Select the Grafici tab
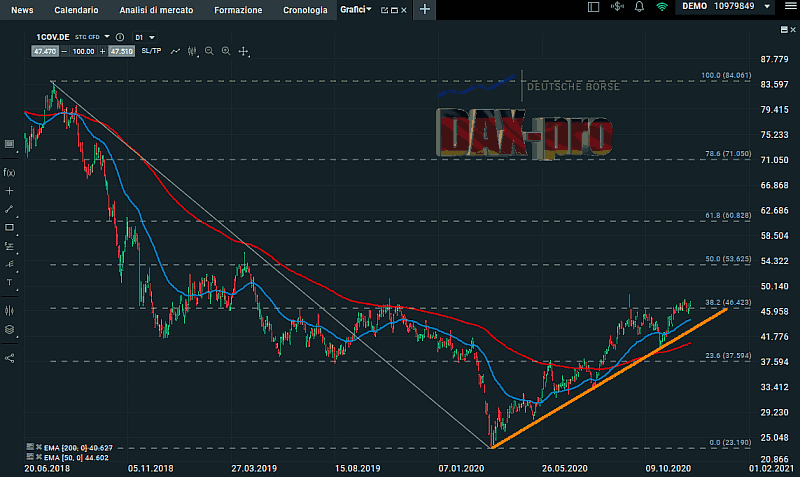The height and width of the screenshot is (477, 800). (353, 9)
